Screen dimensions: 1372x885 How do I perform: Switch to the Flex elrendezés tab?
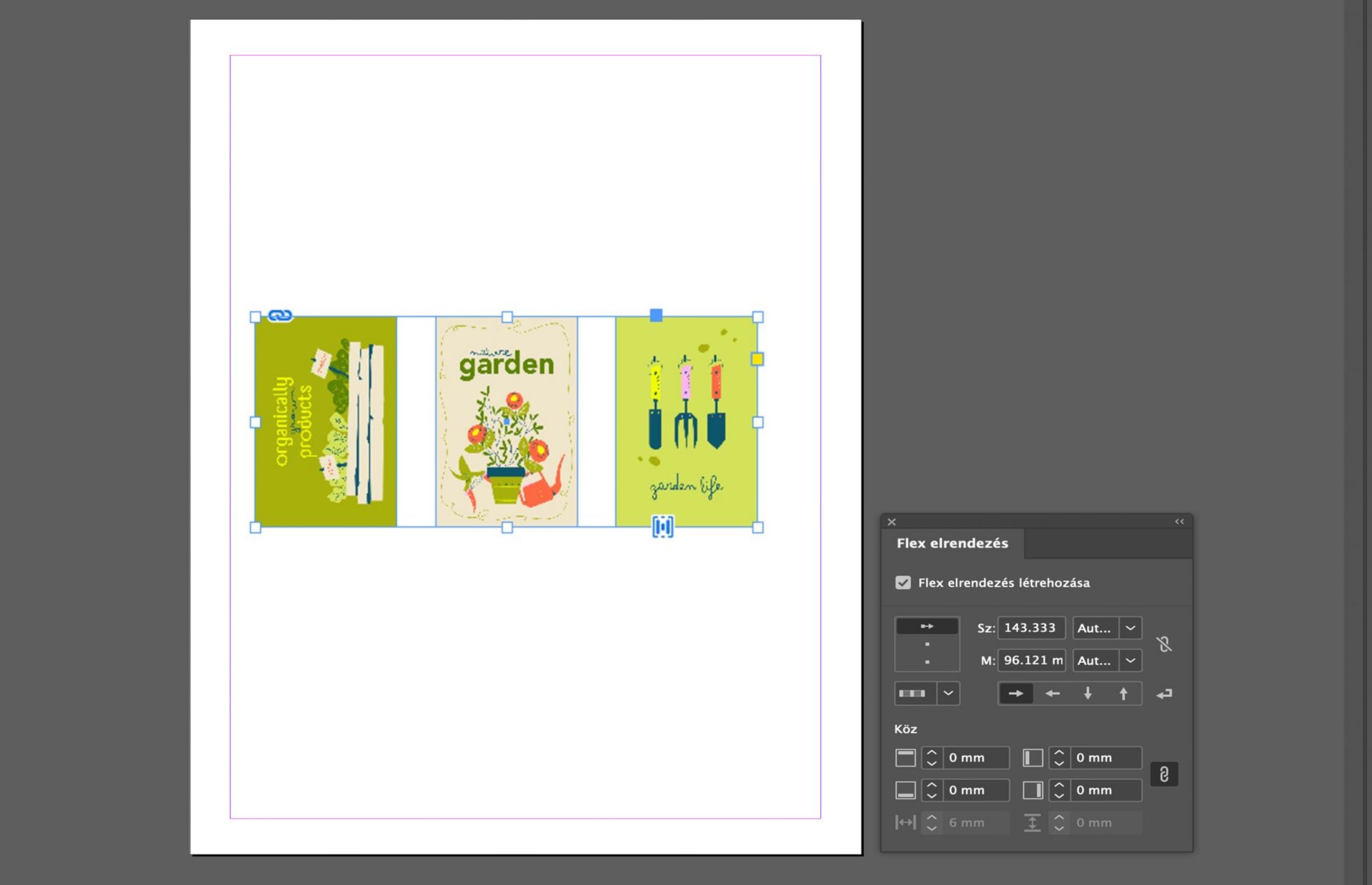[x=952, y=544]
